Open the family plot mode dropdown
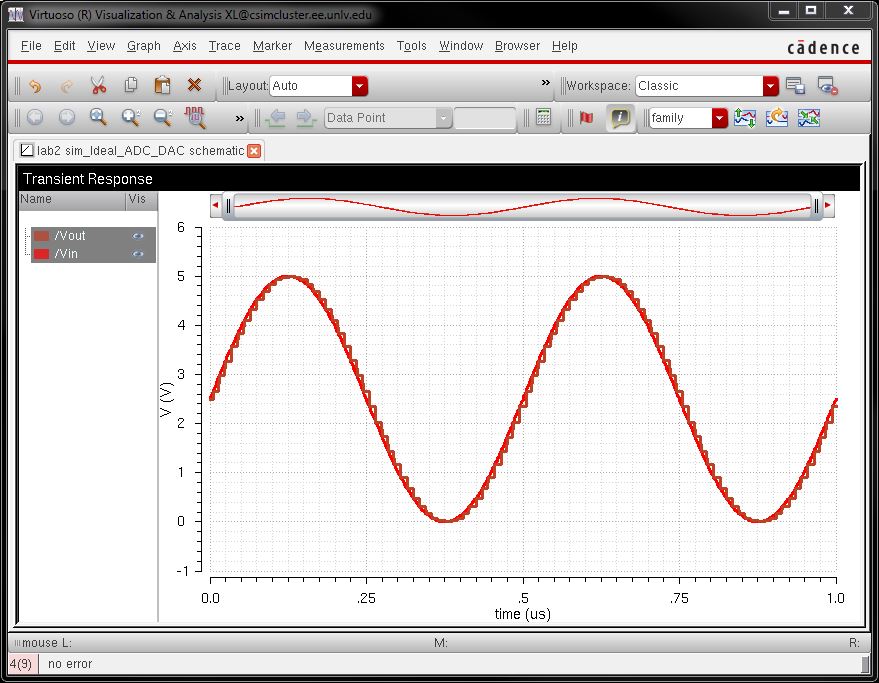The width and height of the screenshot is (879, 683). [719, 118]
